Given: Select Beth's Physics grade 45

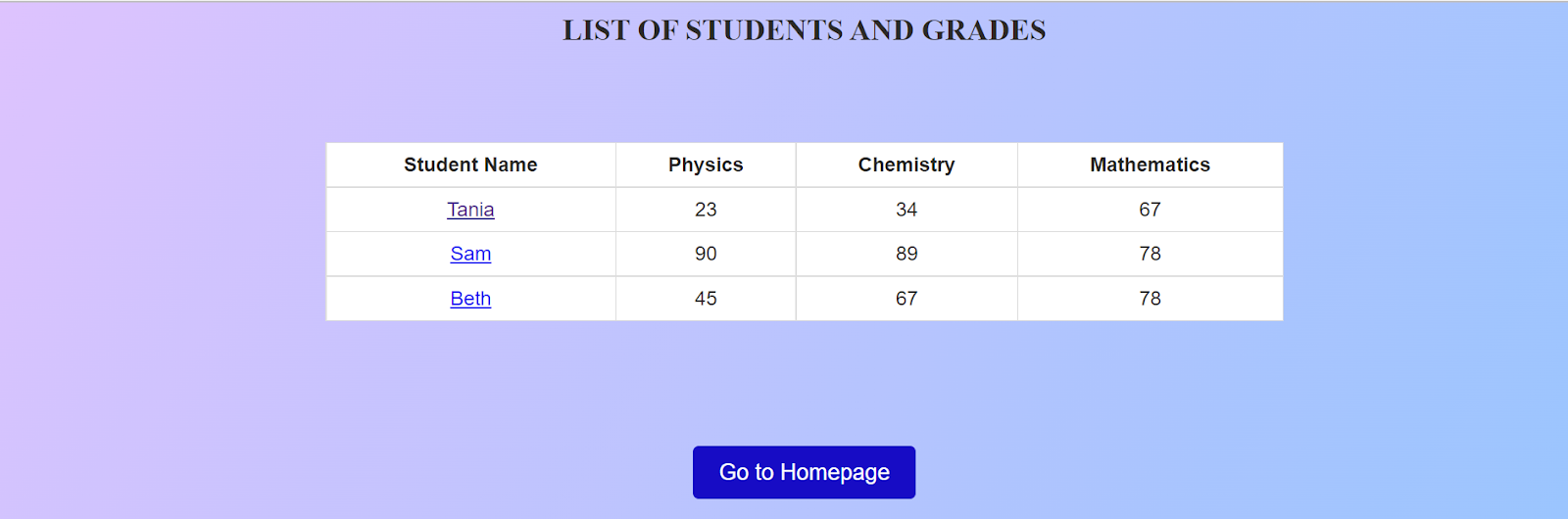Looking at the screenshot, I should (706, 299).
